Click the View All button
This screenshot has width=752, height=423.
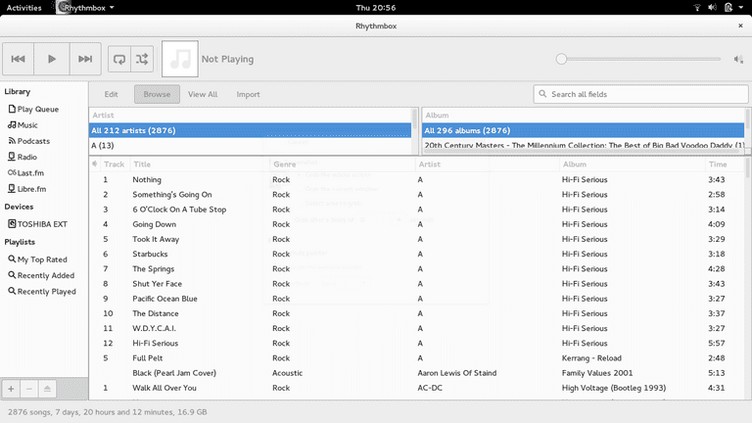[x=202, y=94]
